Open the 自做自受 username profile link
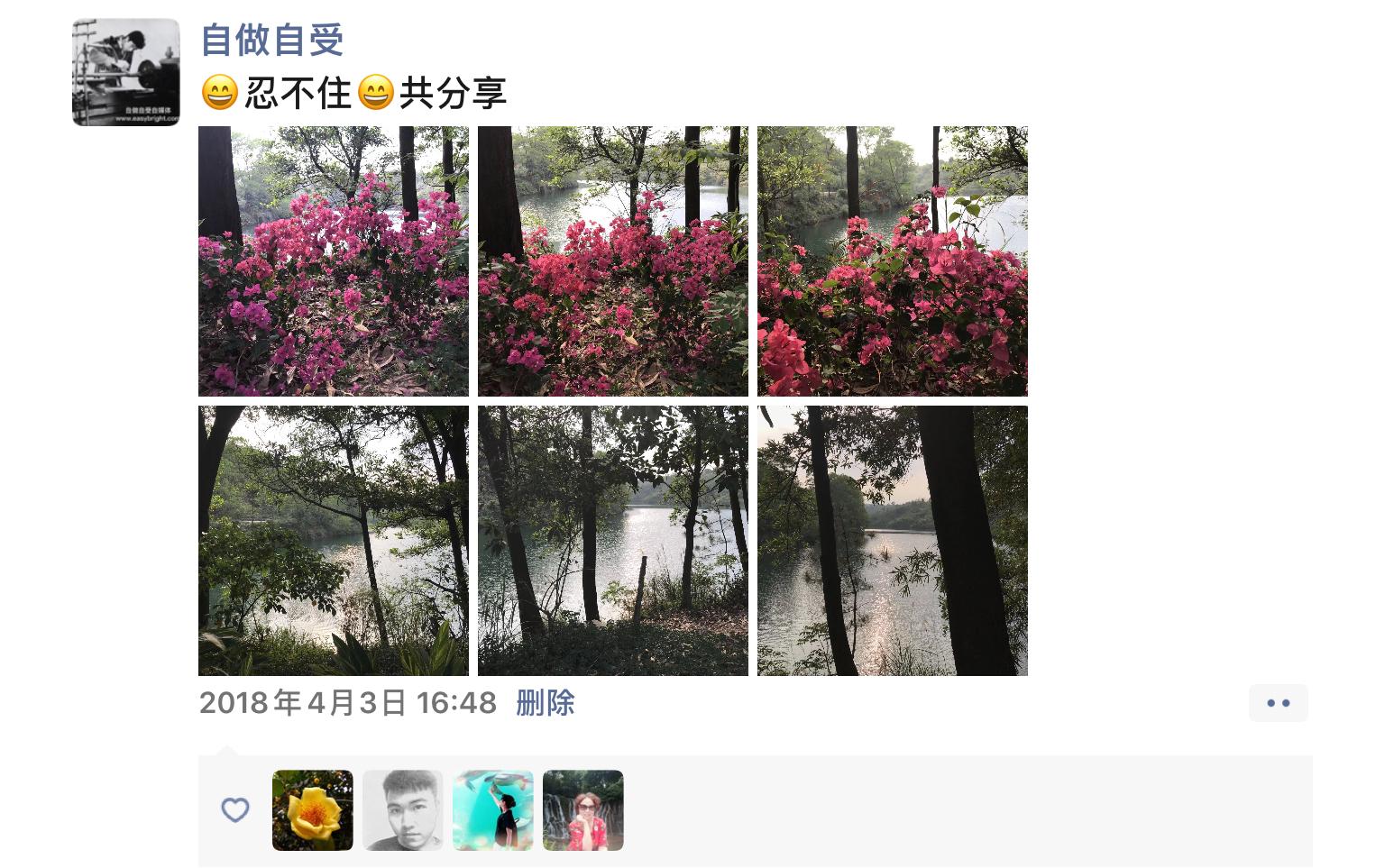1385x868 pixels. (271, 40)
